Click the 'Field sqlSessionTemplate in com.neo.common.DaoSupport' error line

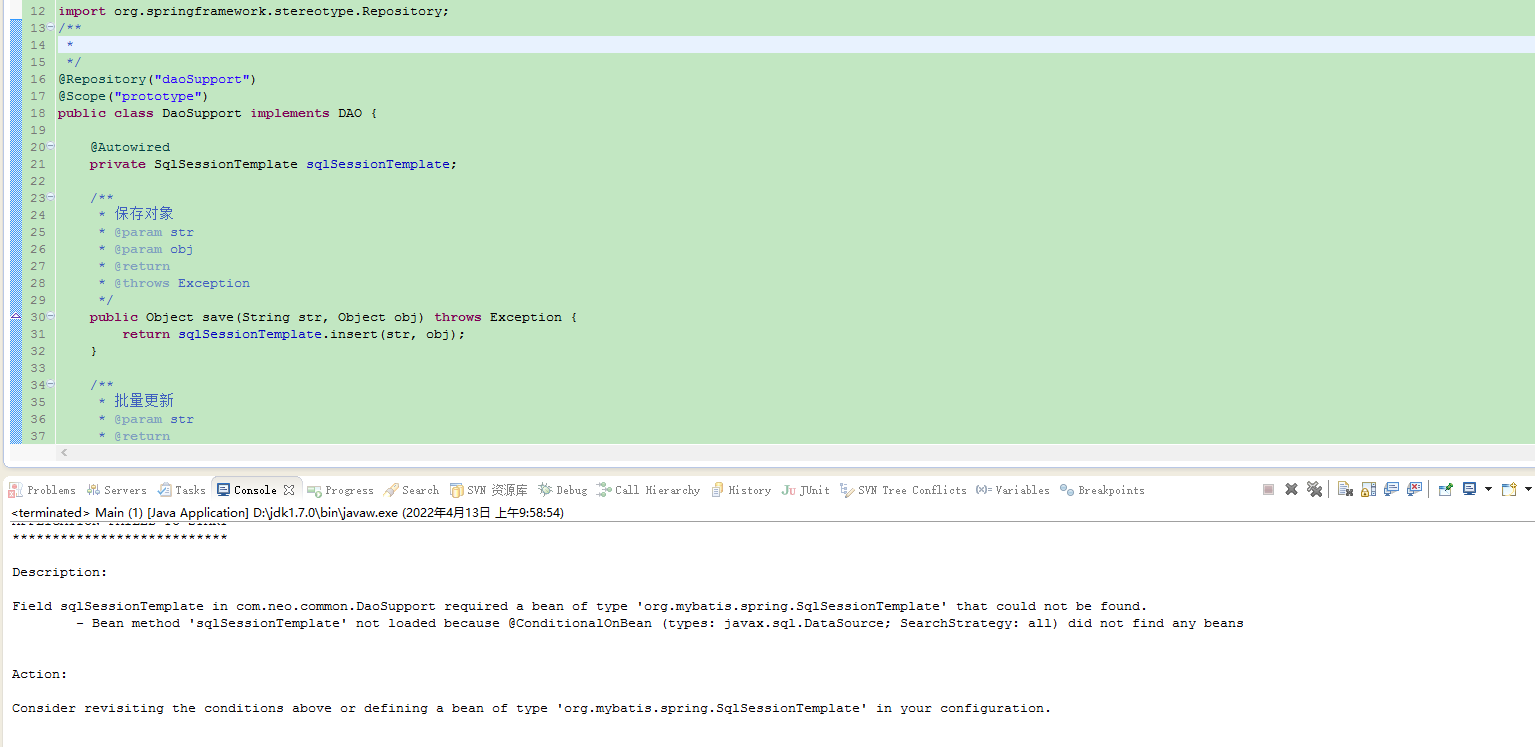pyautogui.click(x=580, y=606)
